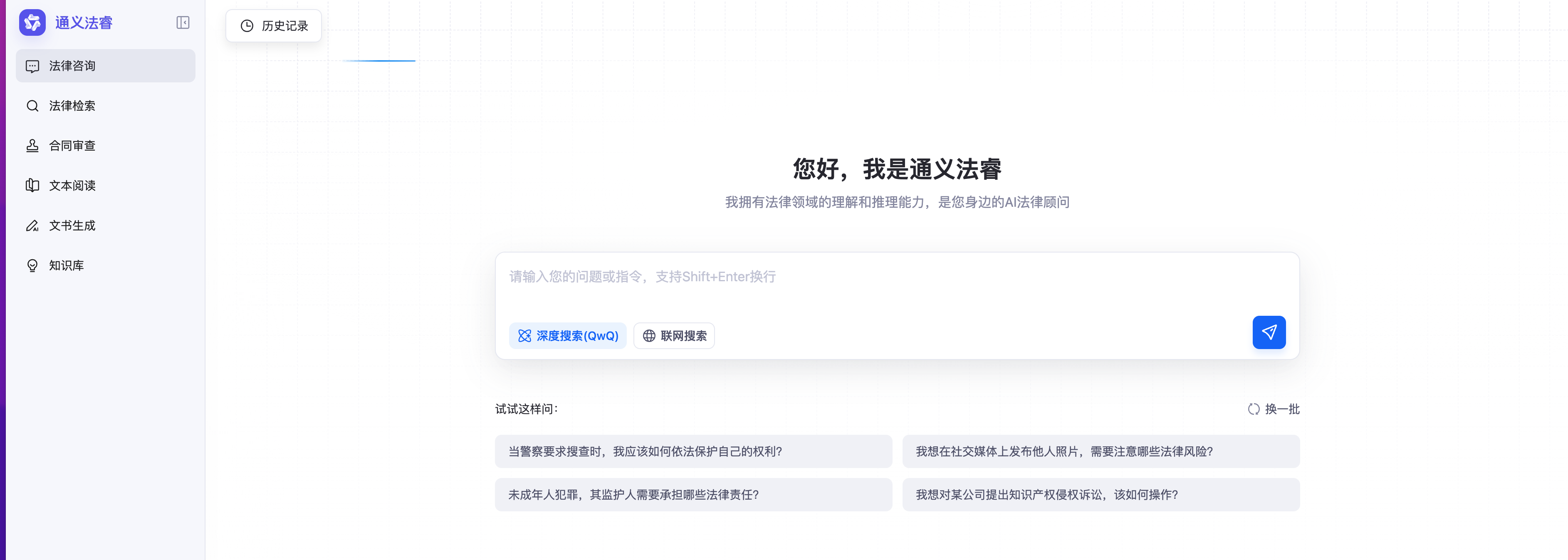Click 换一批 to refresh suggestions
The width and height of the screenshot is (1568, 560).
pyautogui.click(x=1274, y=409)
